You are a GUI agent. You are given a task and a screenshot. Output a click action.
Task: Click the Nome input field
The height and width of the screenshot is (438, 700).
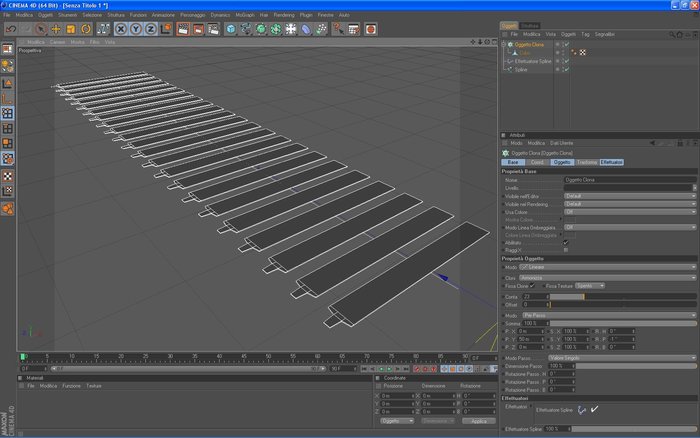(x=630, y=179)
